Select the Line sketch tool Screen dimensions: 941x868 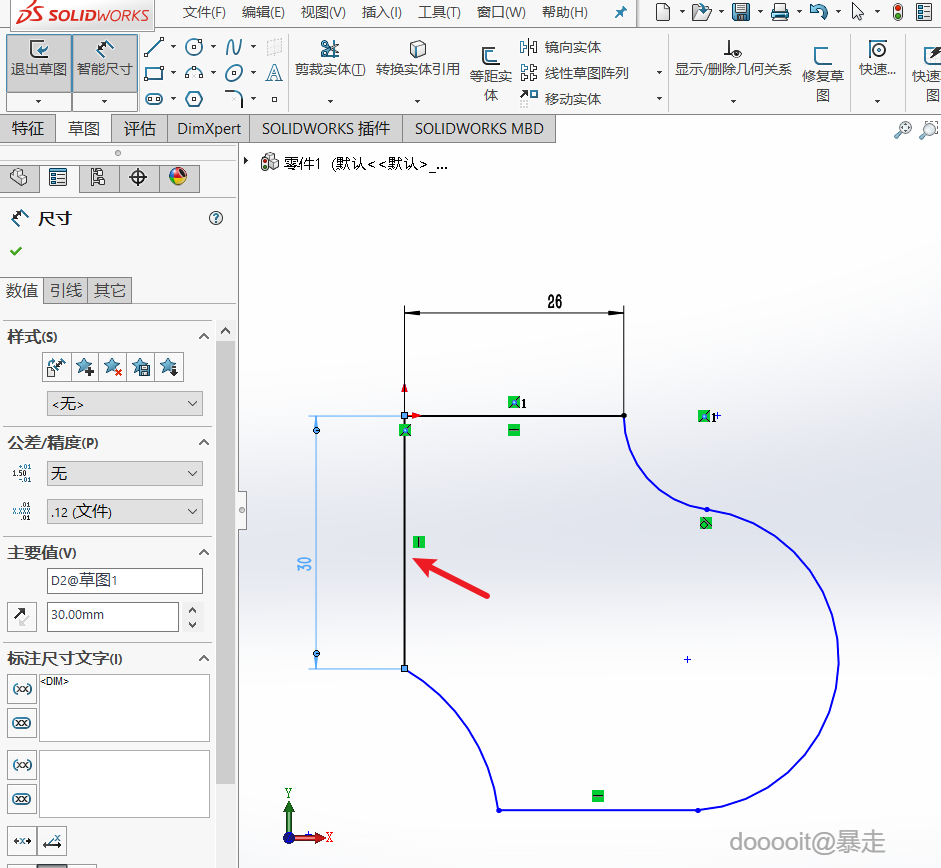point(154,47)
